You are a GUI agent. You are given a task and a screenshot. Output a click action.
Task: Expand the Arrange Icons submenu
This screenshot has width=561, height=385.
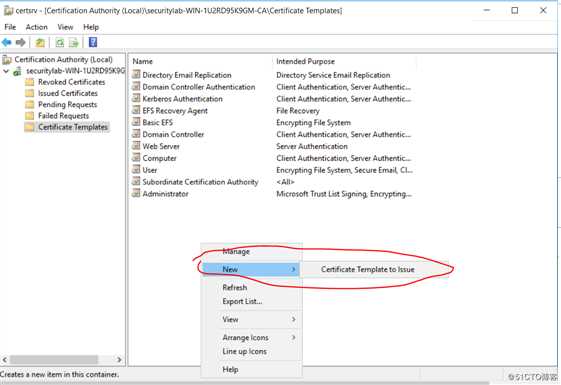293,337
